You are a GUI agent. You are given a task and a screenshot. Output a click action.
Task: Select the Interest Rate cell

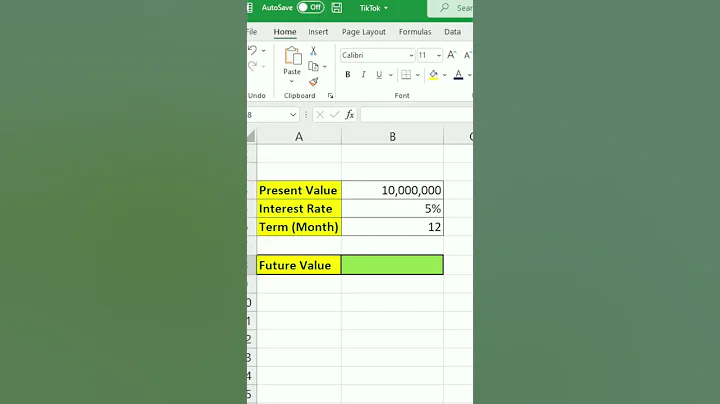[299, 208]
